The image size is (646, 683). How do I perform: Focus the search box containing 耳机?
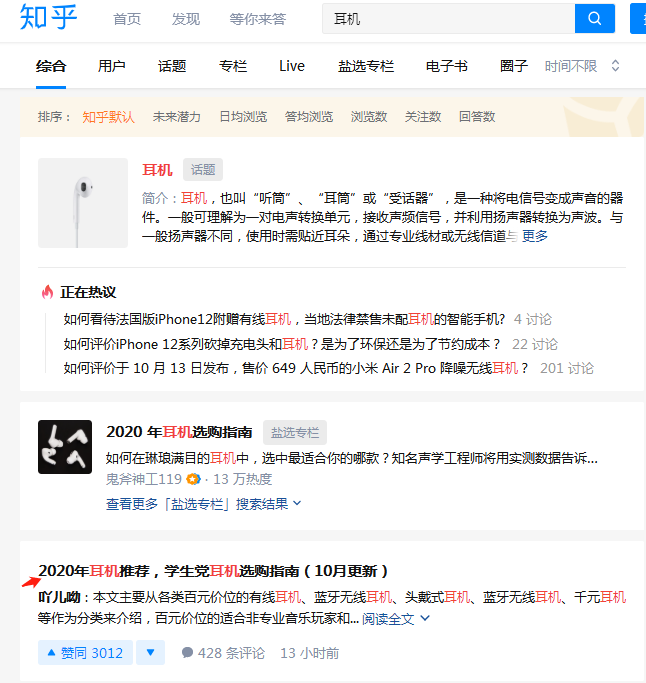447,19
